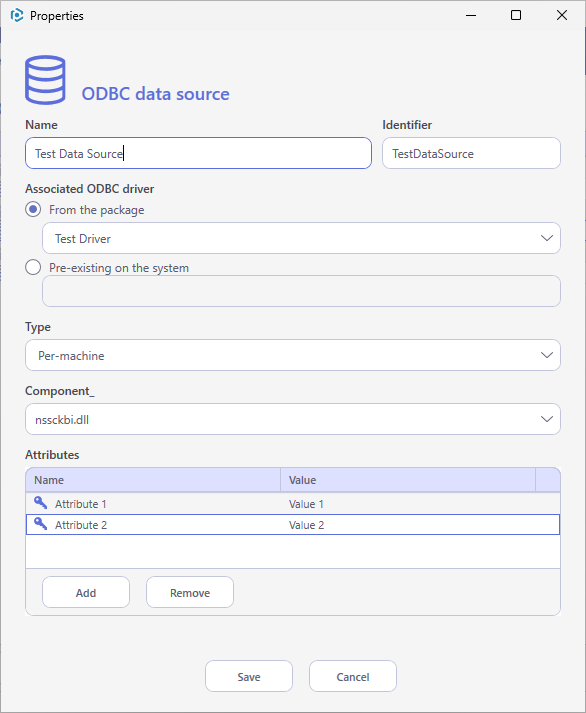The image size is (586, 713).
Task: Open the Type Per-machine dropdown
Action: (x=293, y=355)
